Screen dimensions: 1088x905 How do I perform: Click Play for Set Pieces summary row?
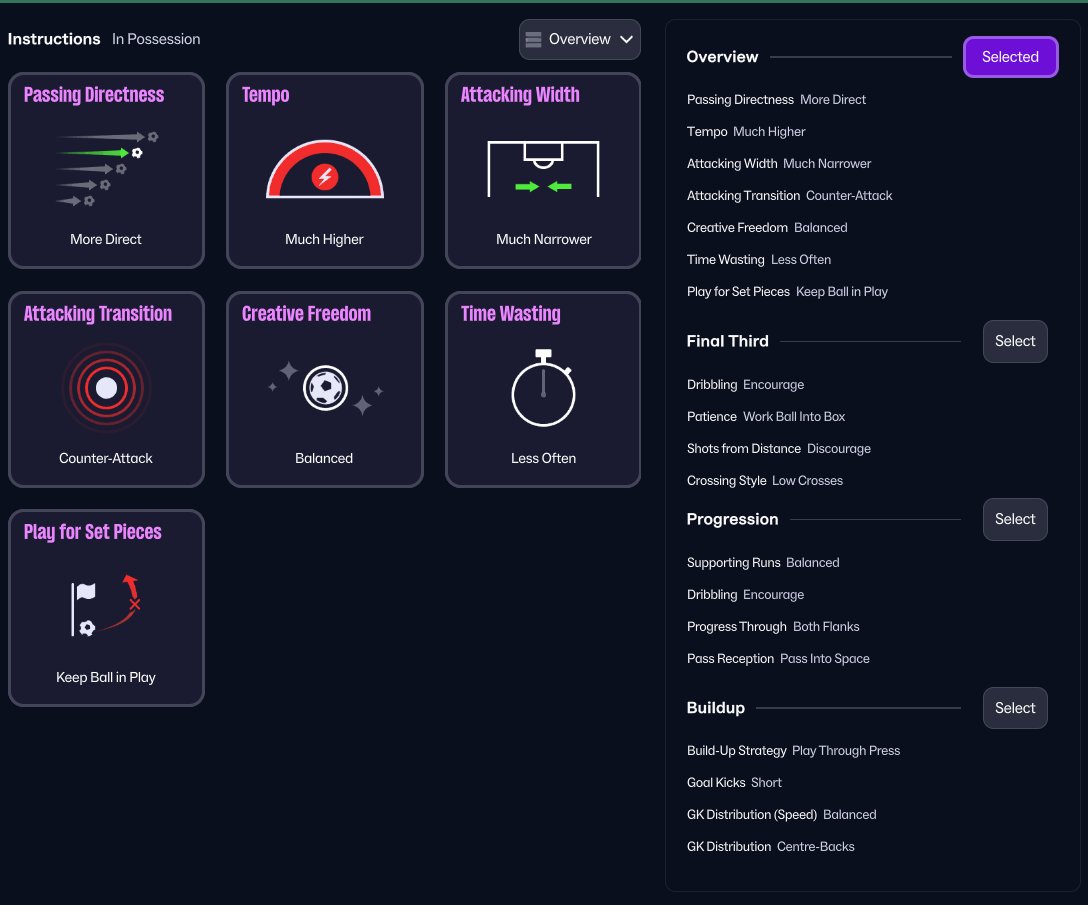787,291
